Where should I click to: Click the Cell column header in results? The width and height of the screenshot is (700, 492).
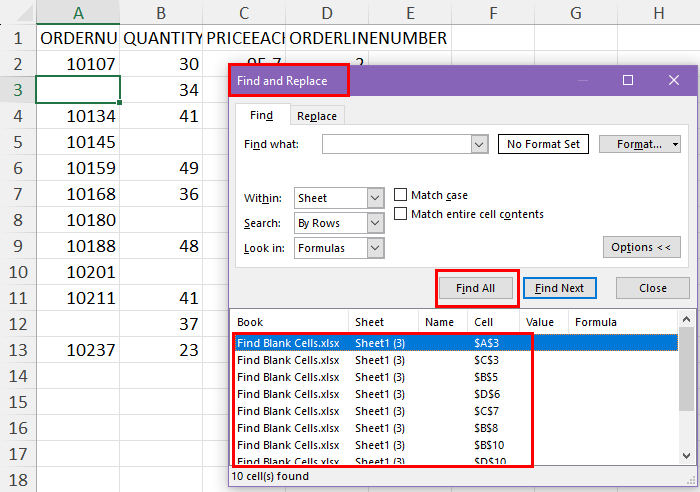tap(493, 322)
